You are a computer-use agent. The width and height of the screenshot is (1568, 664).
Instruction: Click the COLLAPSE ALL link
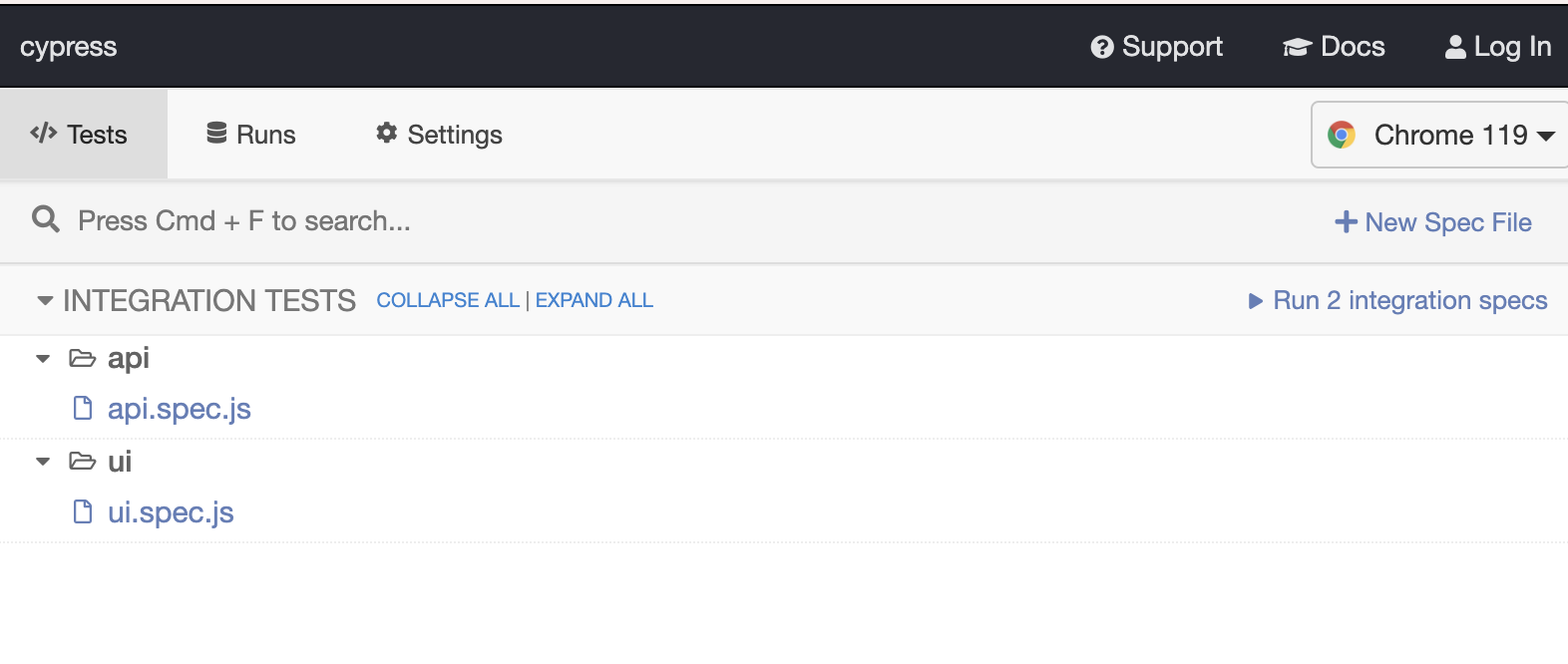[x=448, y=300]
